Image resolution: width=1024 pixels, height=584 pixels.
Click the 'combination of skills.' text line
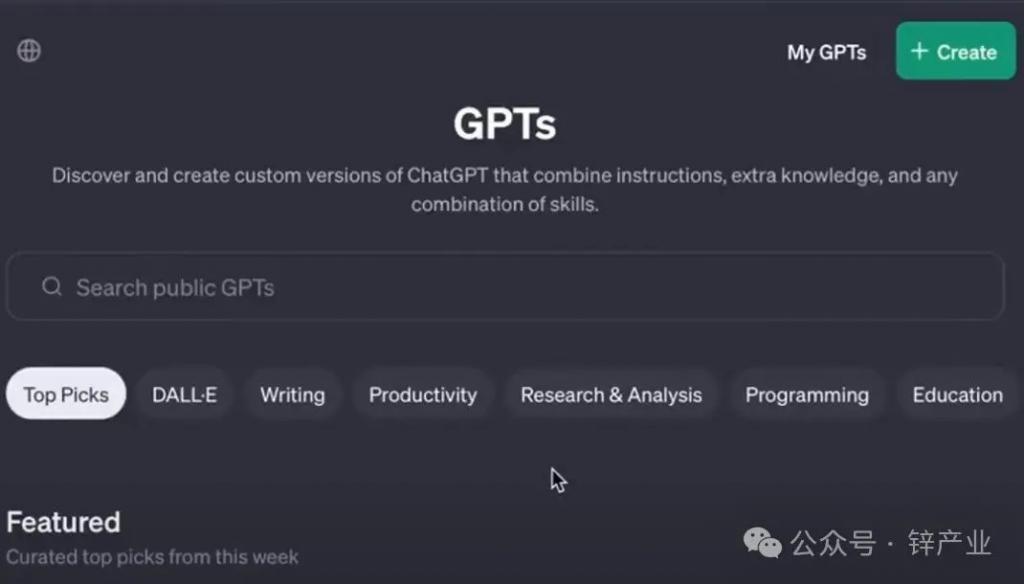click(505, 204)
